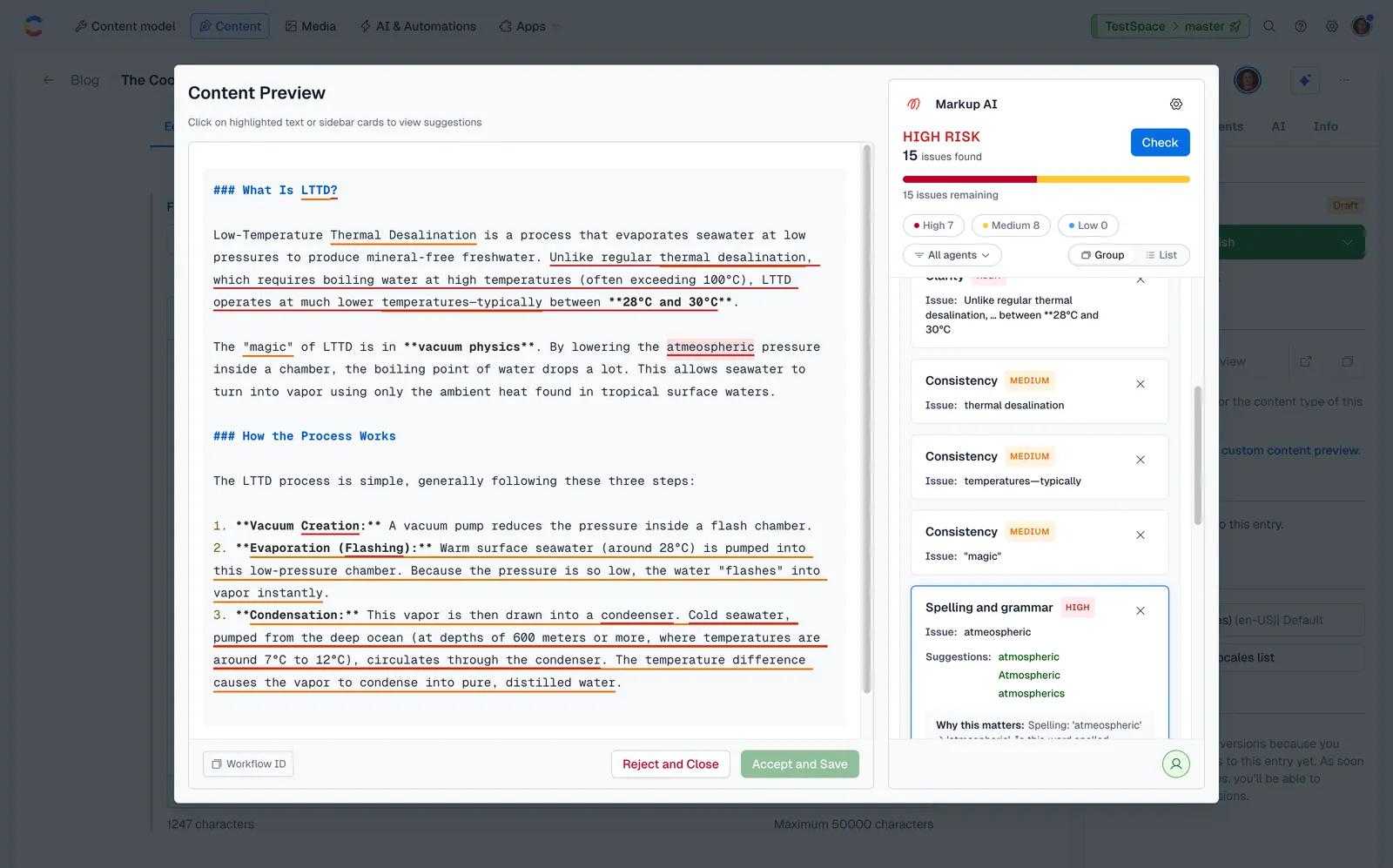This screenshot has width=1393, height=868.
Task: Dismiss the thermal desalination consistency card
Action: (1140, 384)
